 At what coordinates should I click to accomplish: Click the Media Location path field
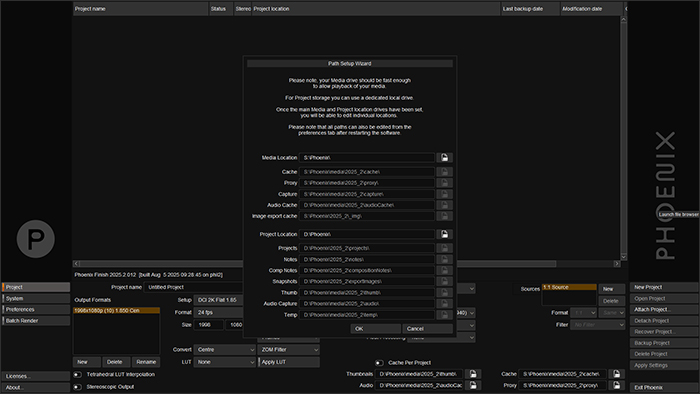click(x=367, y=158)
